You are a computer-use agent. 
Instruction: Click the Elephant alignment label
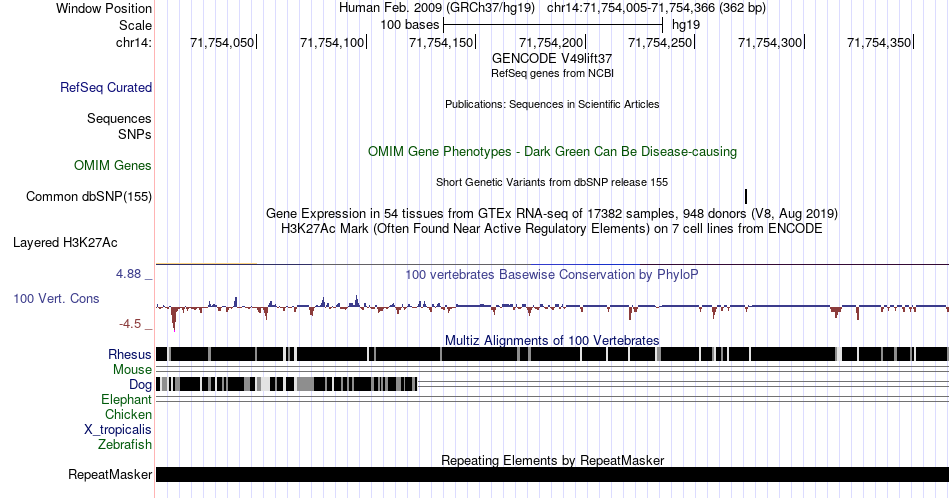click(126, 399)
